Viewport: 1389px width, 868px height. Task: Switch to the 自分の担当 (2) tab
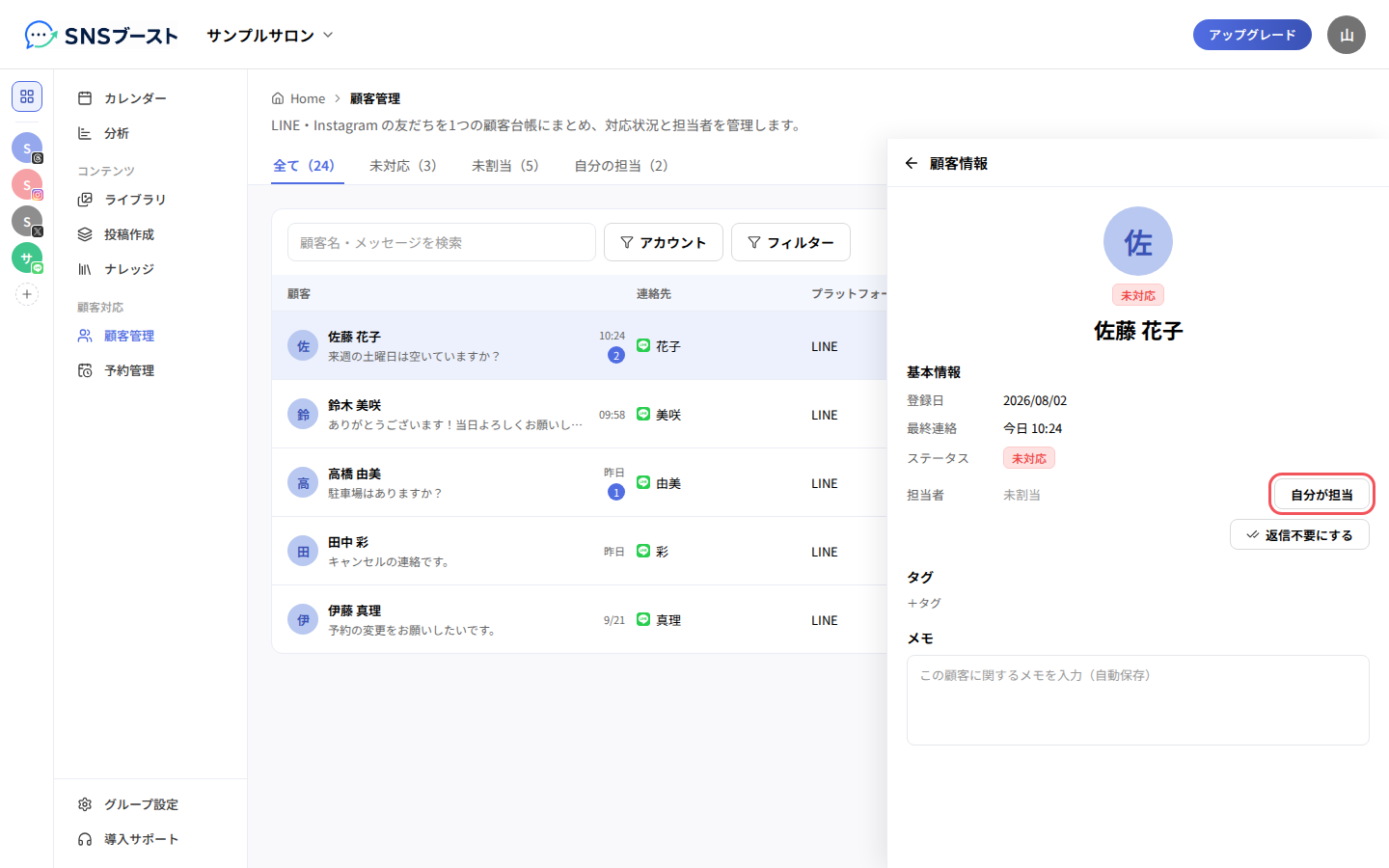click(x=621, y=166)
